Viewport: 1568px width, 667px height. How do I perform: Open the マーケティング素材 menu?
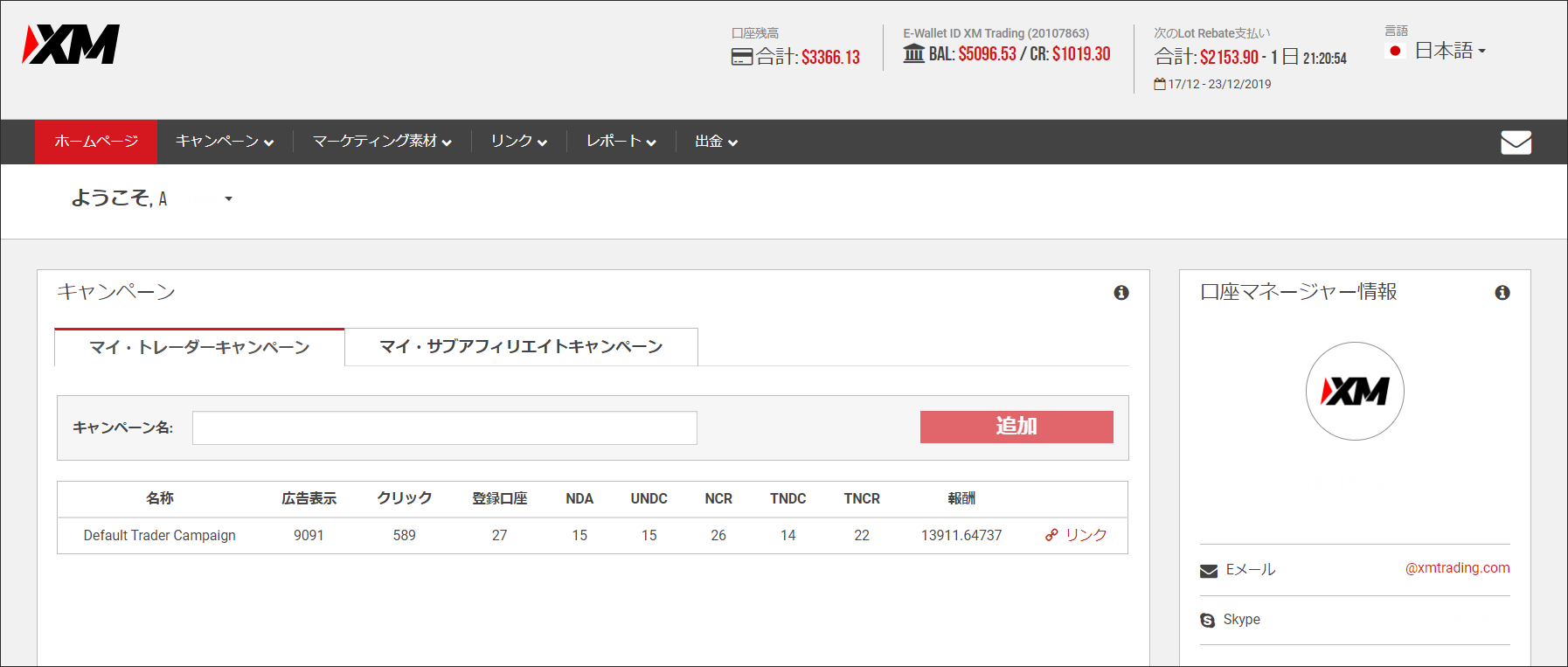[382, 142]
